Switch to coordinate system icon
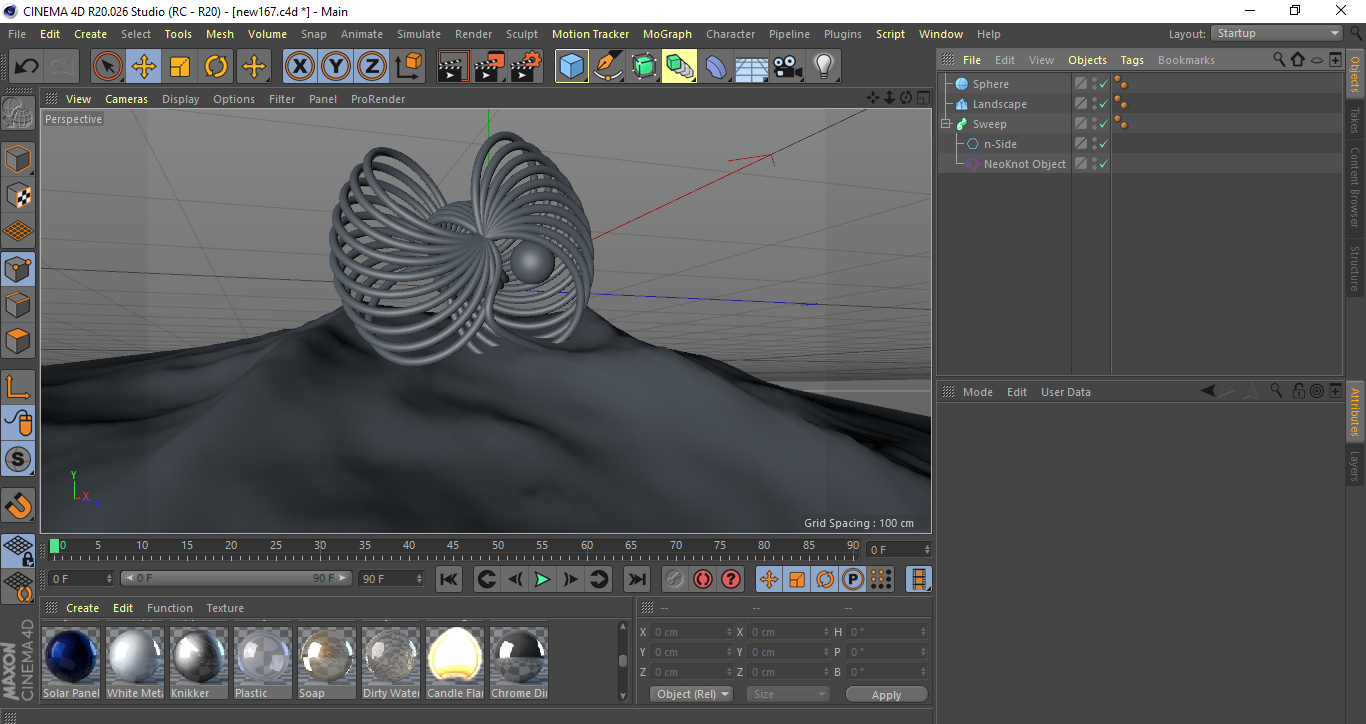This screenshot has height=724, width=1366. pyautogui.click(x=408, y=67)
